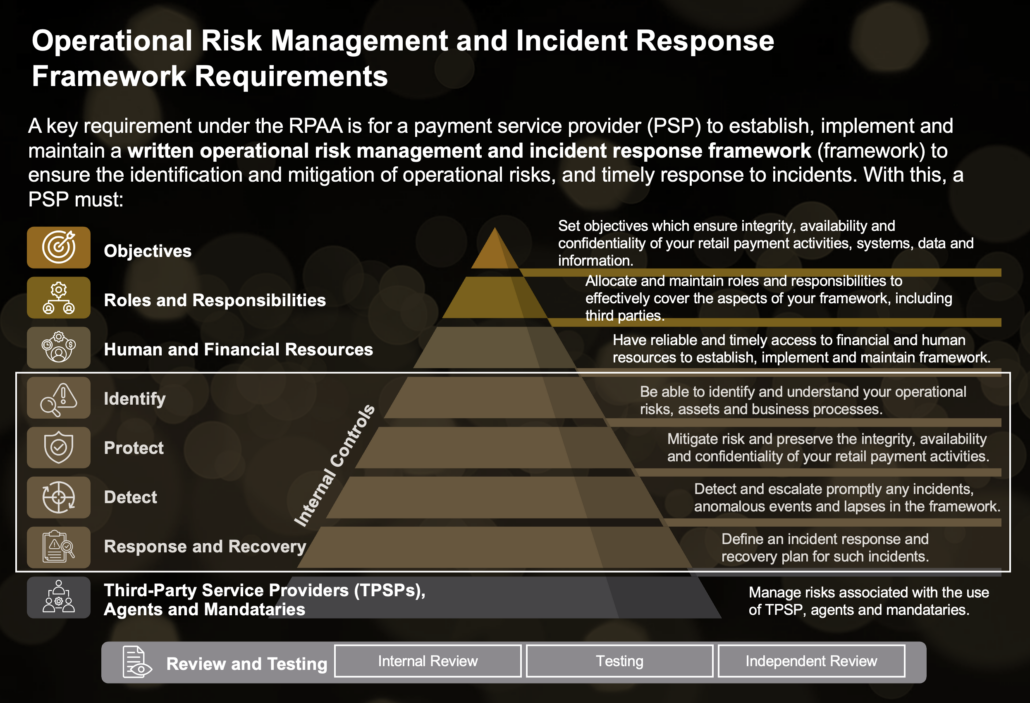The height and width of the screenshot is (703, 1030).
Task: Click the Review and Testing label
Action: [x=247, y=664]
